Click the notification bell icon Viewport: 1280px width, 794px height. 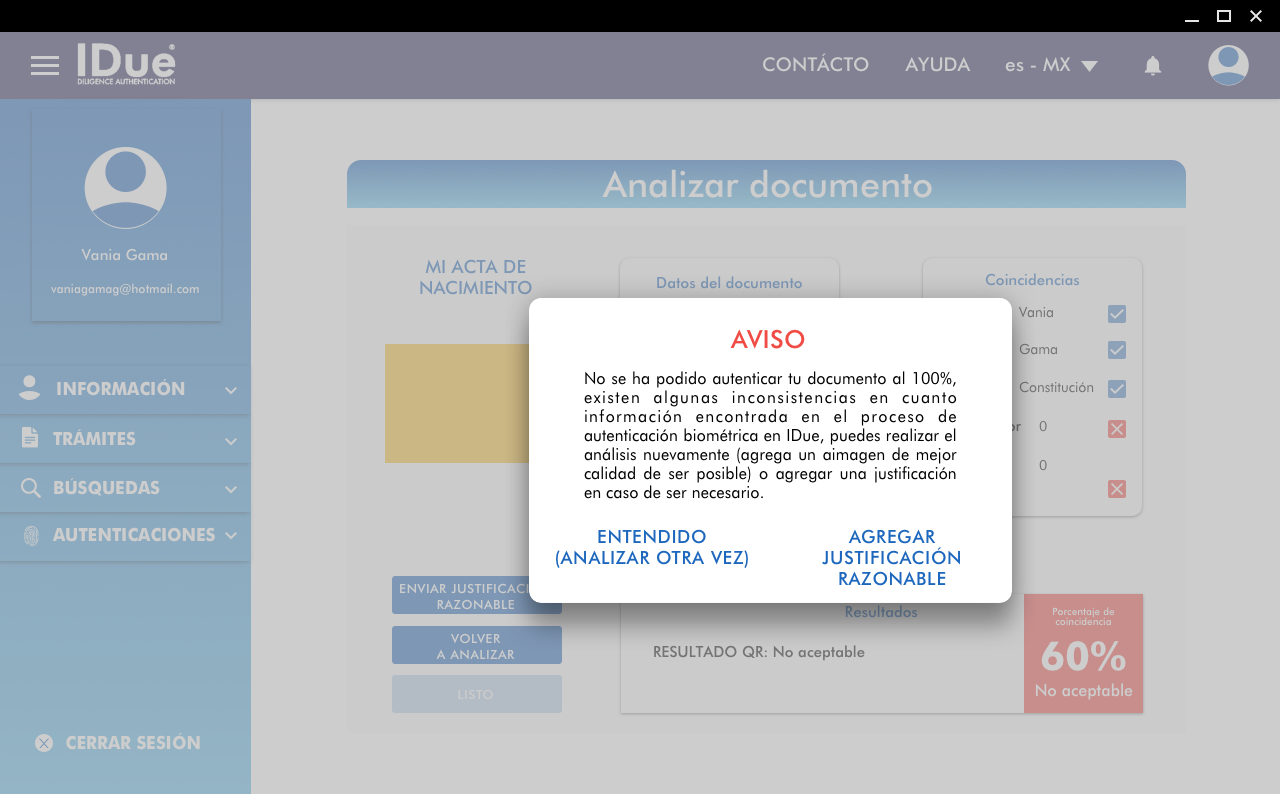pos(1152,66)
